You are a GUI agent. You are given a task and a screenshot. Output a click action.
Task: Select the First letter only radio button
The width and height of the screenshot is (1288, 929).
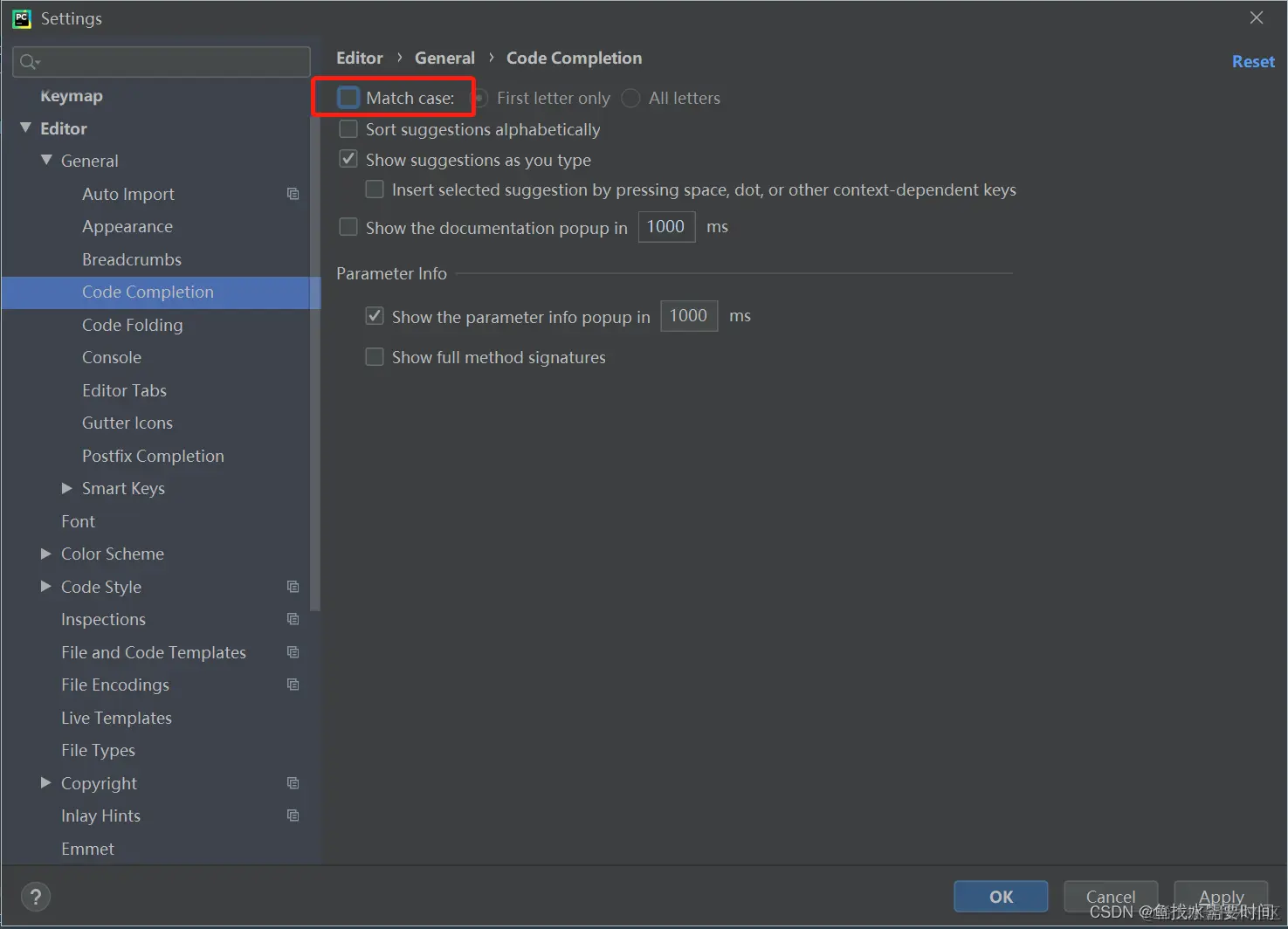coord(480,98)
